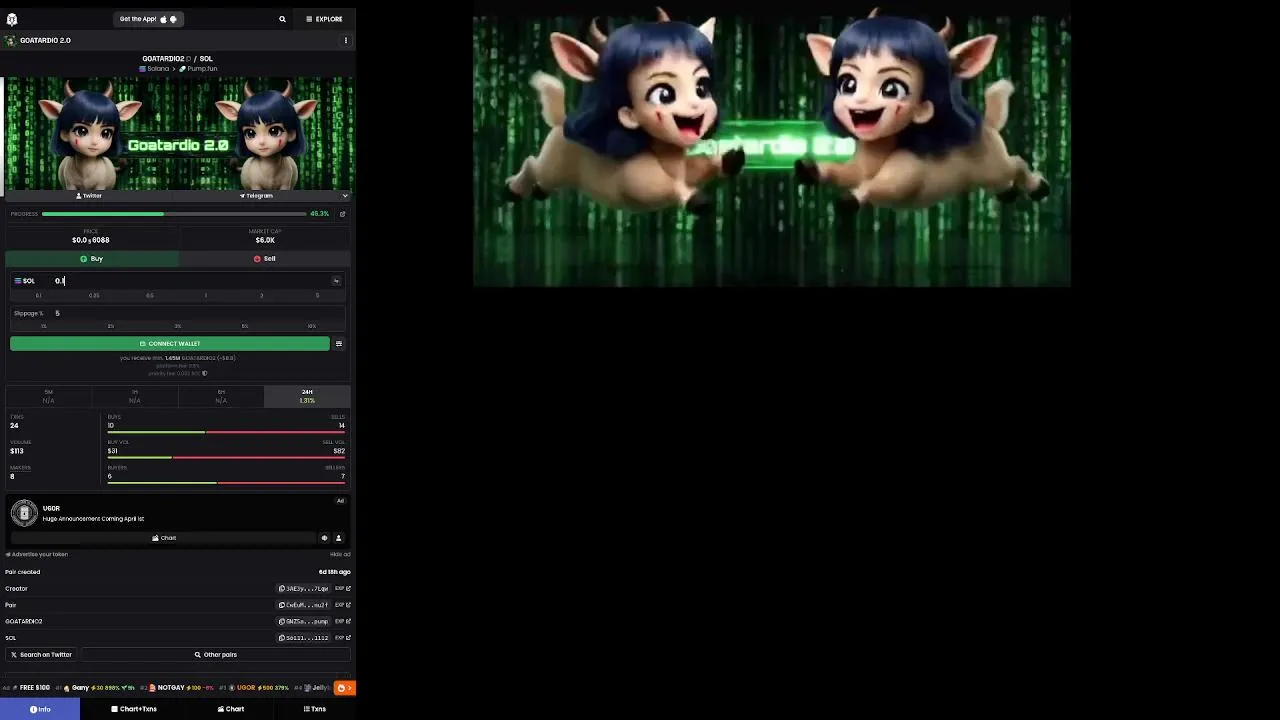Open explorer link for GOATARDIO2 row
The image size is (1280, 720).
pyautogui.click(x=343, y=622)
